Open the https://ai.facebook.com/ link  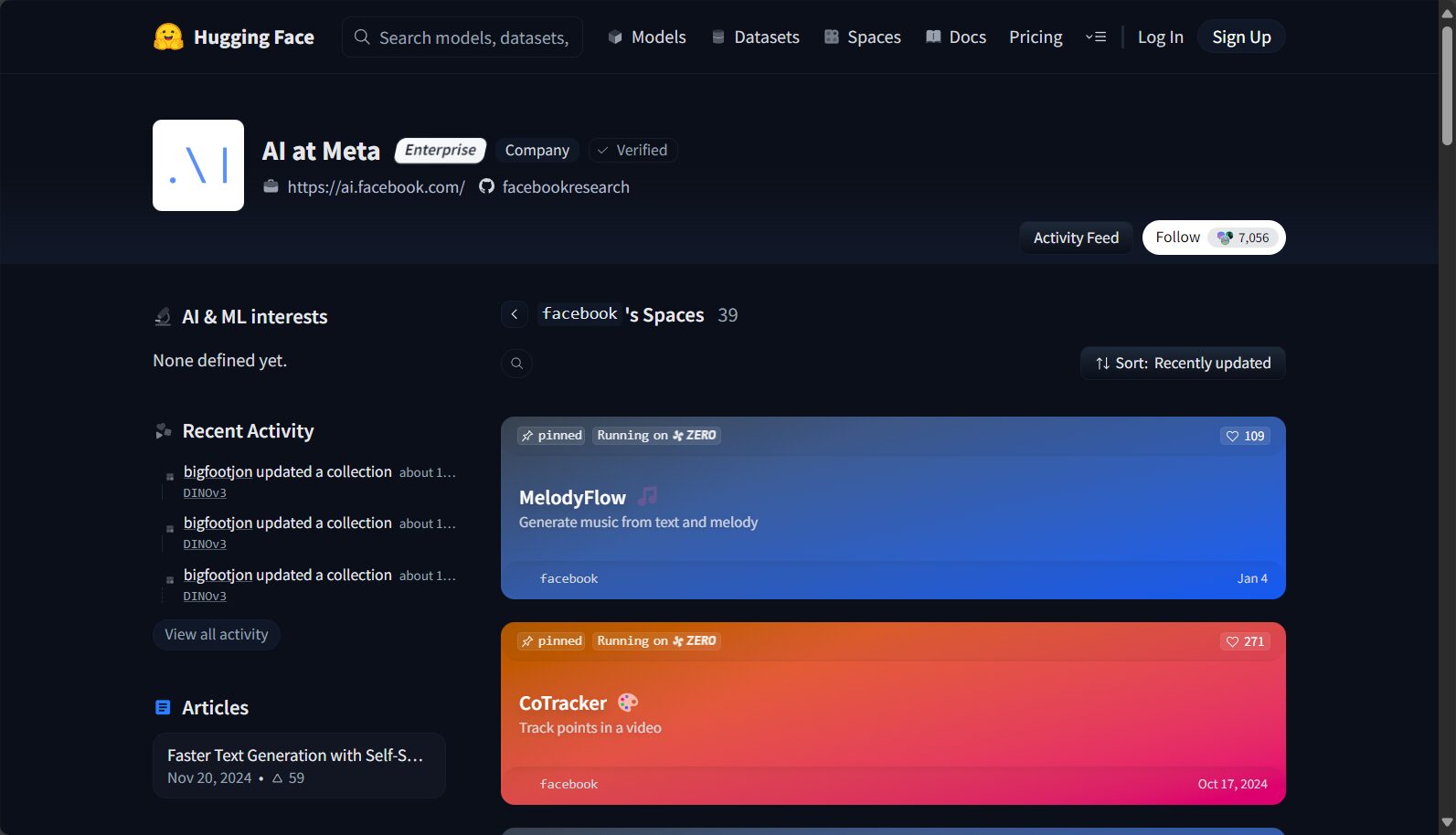tap(376, 187)
